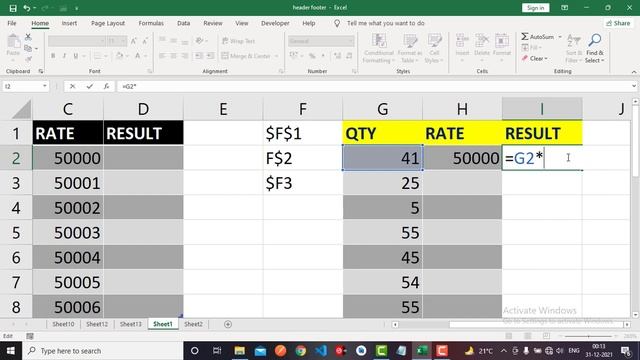Click the Share button

(618, 23)
